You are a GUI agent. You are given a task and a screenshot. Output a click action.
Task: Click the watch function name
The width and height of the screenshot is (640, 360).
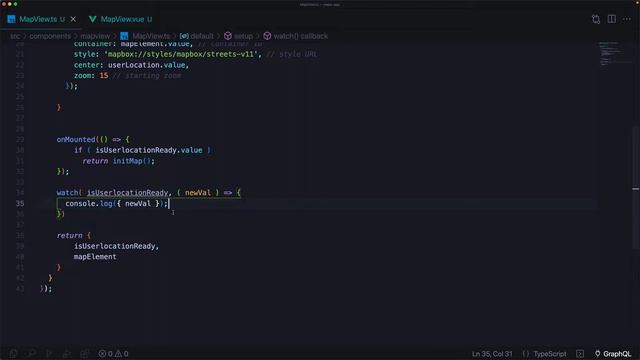pyautogui.click(x=67, y=193)
